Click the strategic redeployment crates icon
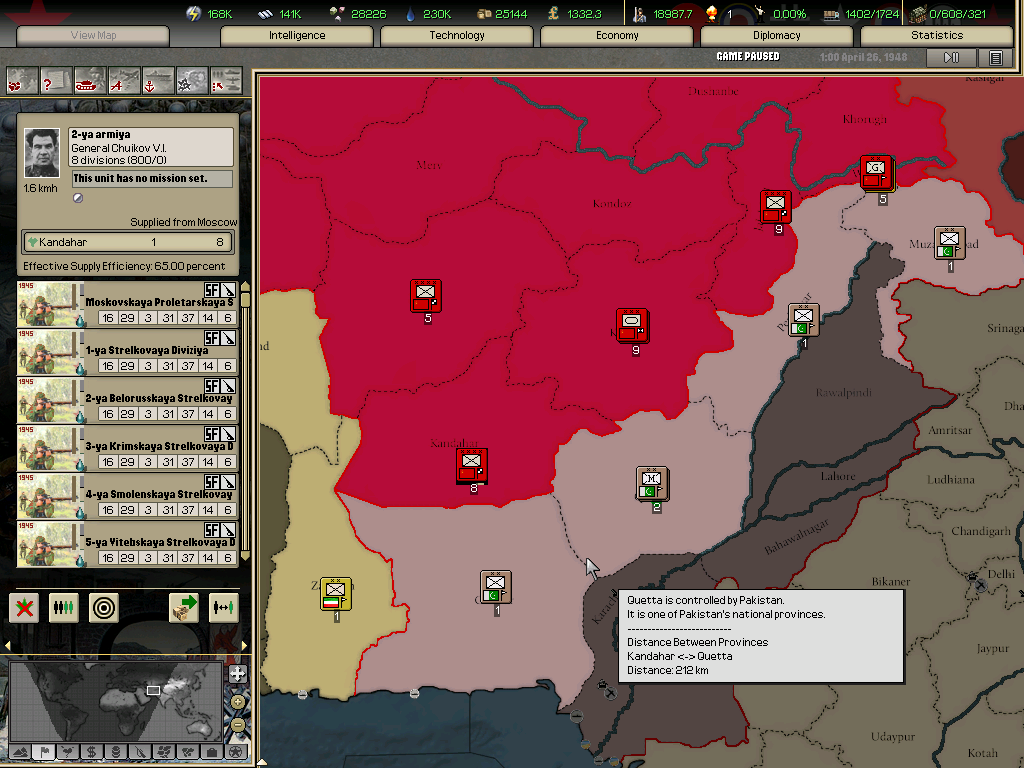Viewport: 1024px width, 768px height. click(x=184, y=607)
